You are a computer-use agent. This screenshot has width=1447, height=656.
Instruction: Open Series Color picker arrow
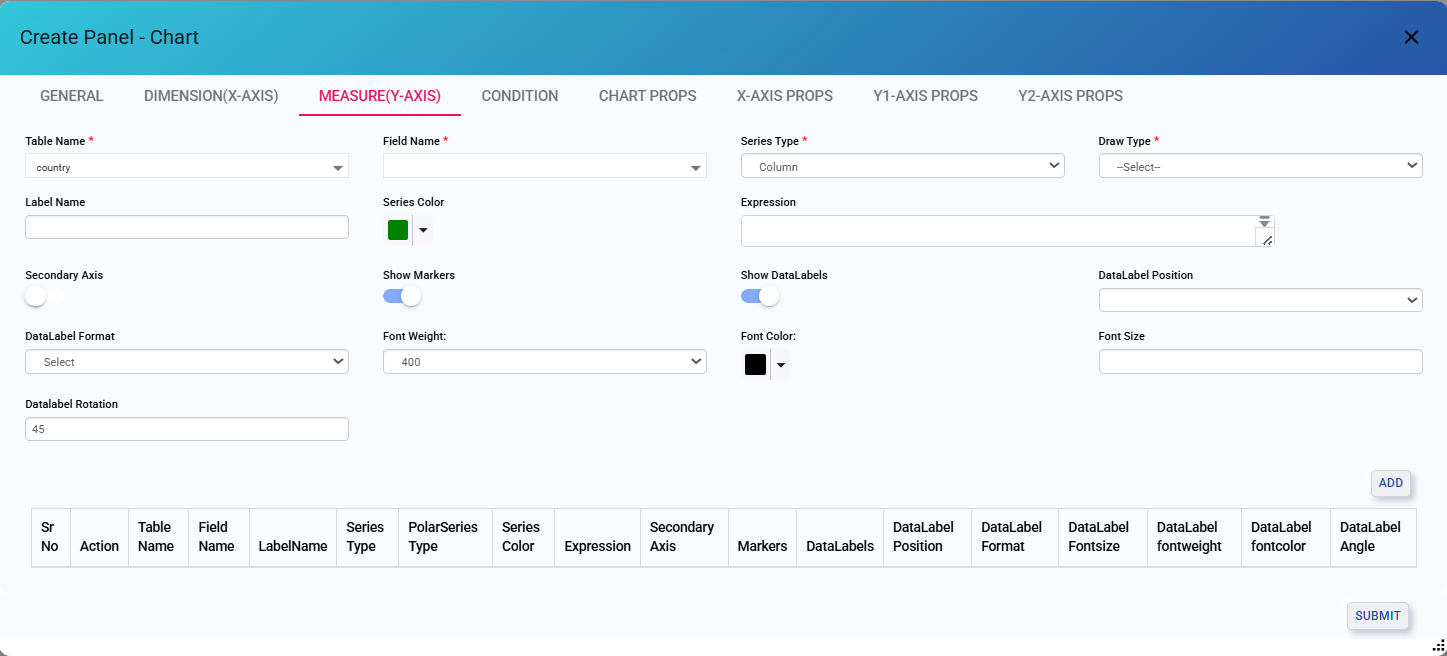[x=423, y=230]
